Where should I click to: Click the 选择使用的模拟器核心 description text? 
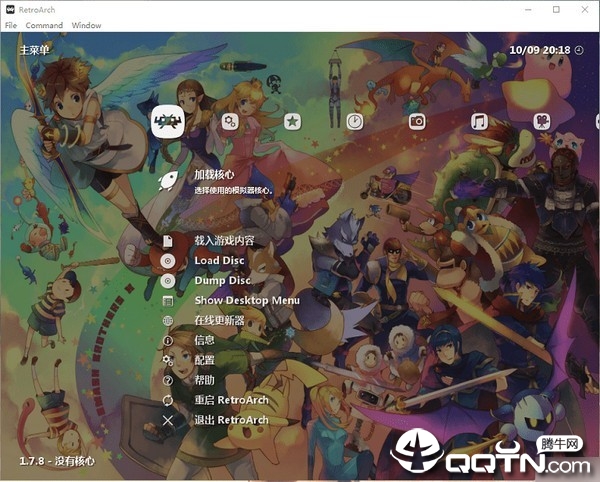pos(233,190)
